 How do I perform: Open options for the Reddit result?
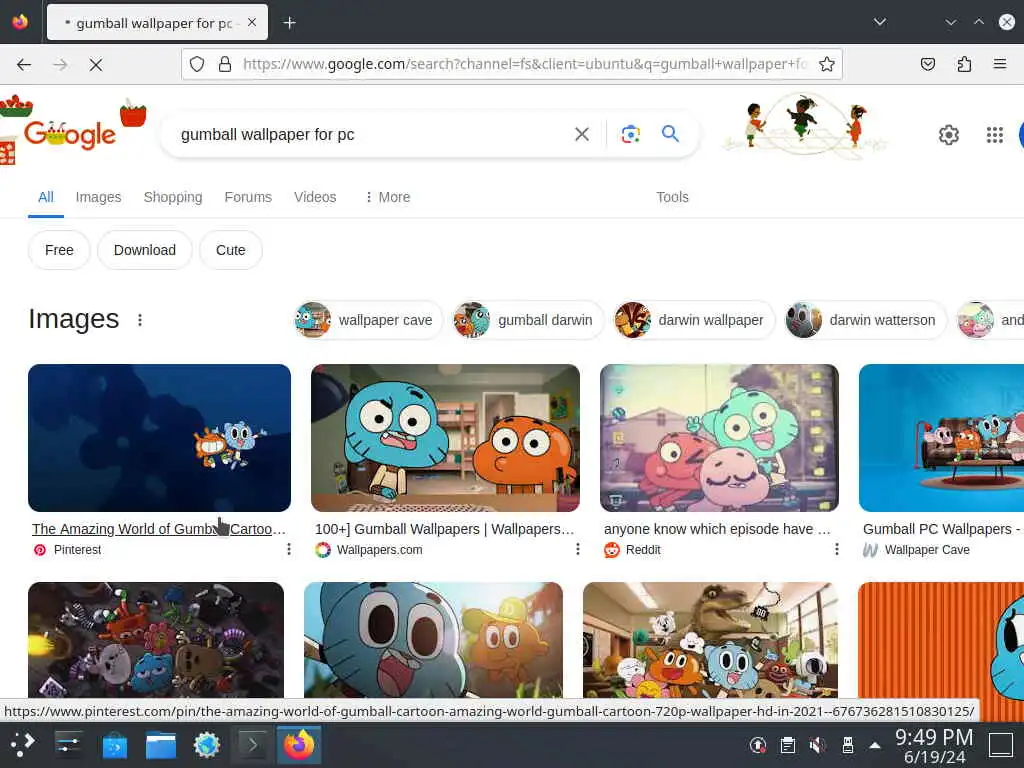(x=837, y=550)
